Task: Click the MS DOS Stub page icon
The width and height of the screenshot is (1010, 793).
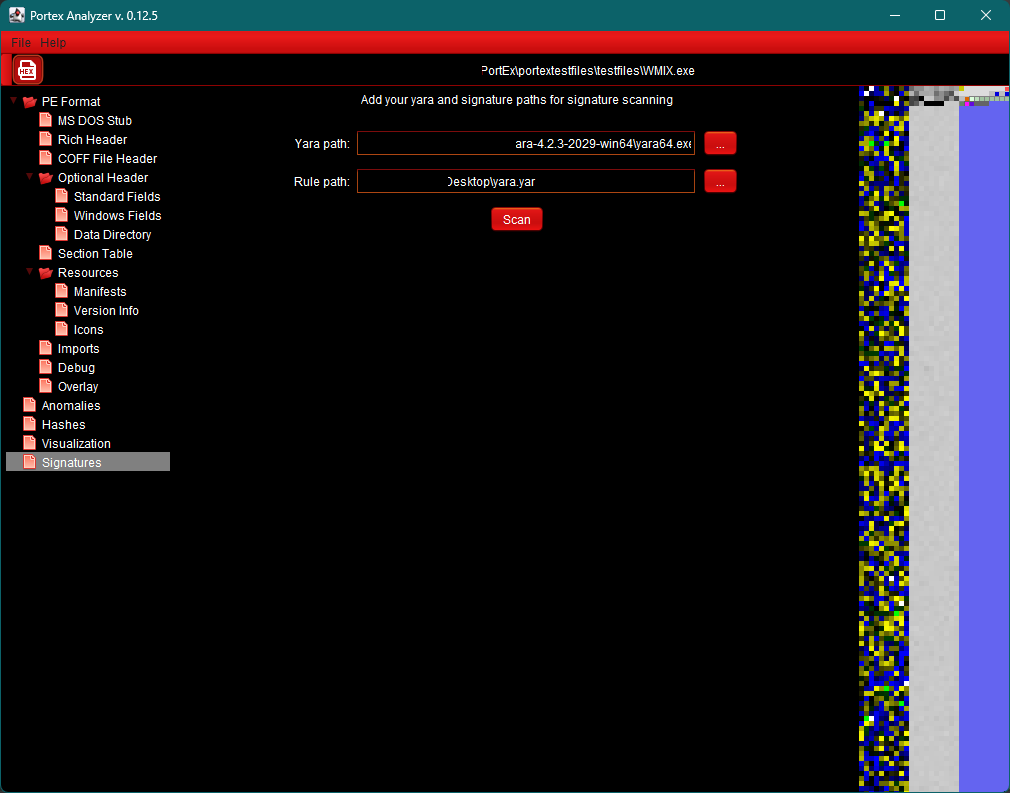Action: [46, 120]
